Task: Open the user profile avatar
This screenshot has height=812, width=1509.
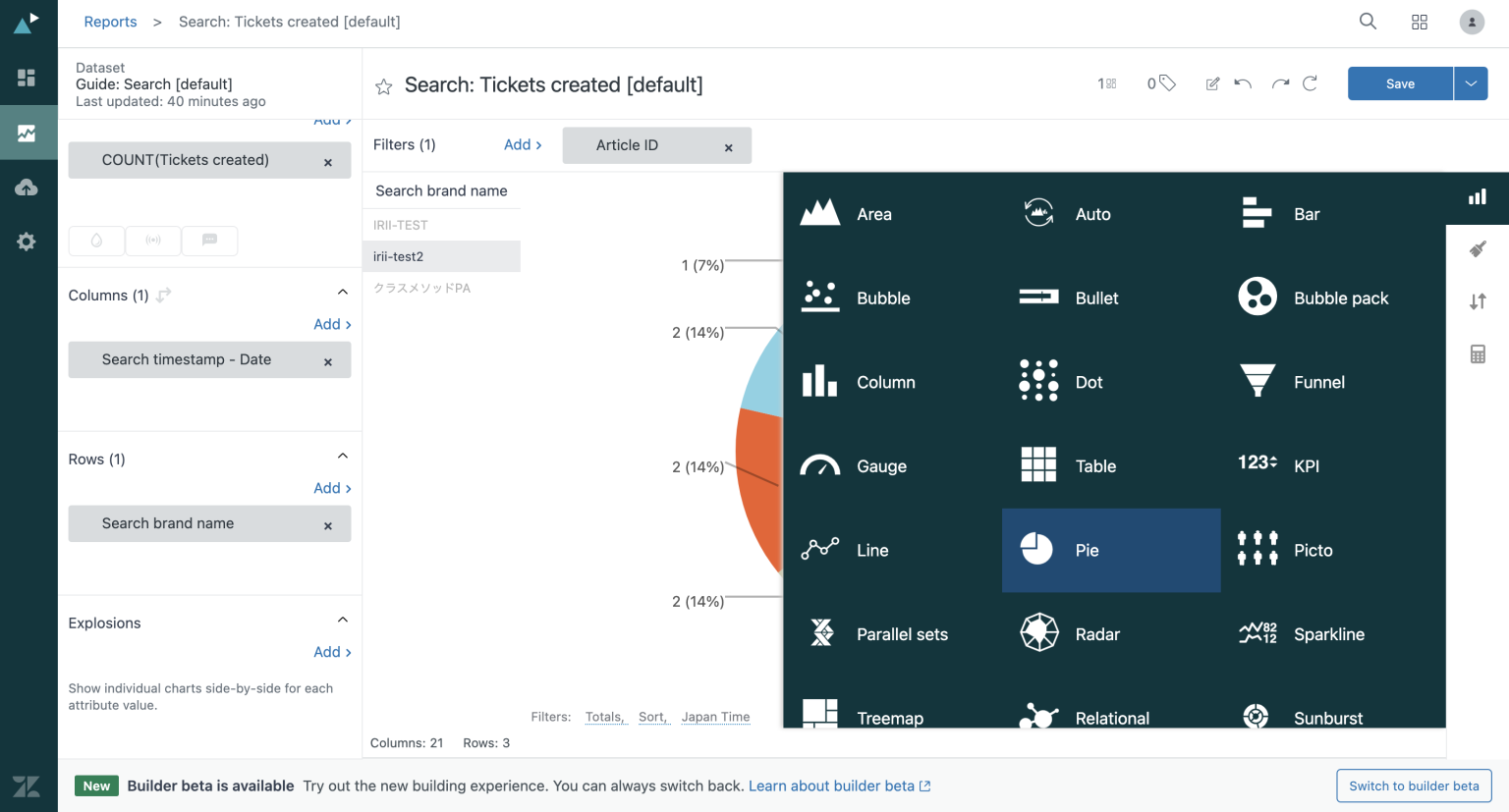Action: tap(1472, 22)
